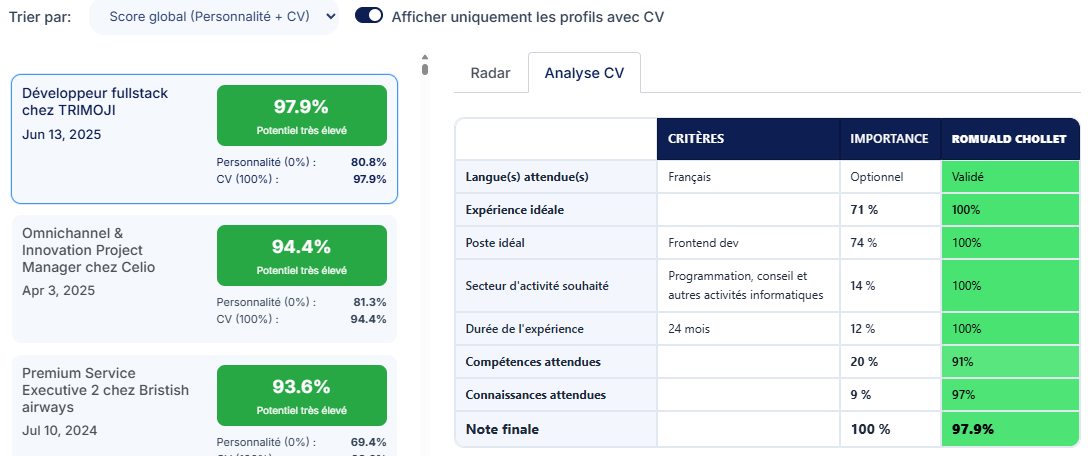The width and height of the screenshot is (1088, 456).
Task: Click the Compétences attendues row label
Action: 533,362
